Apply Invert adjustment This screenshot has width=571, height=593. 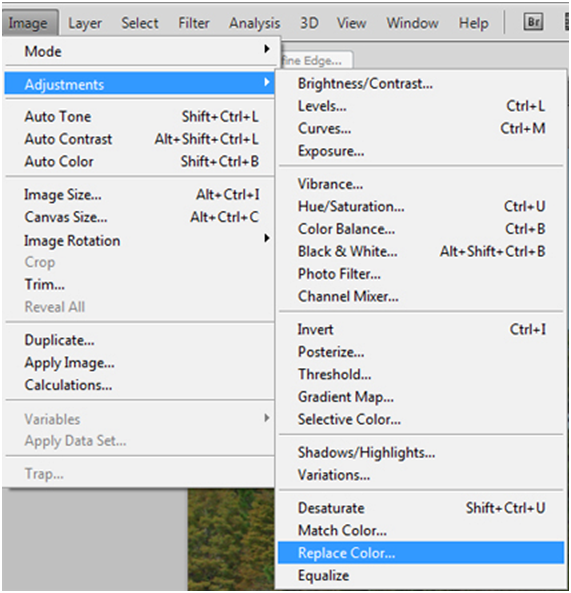[421, 329]
